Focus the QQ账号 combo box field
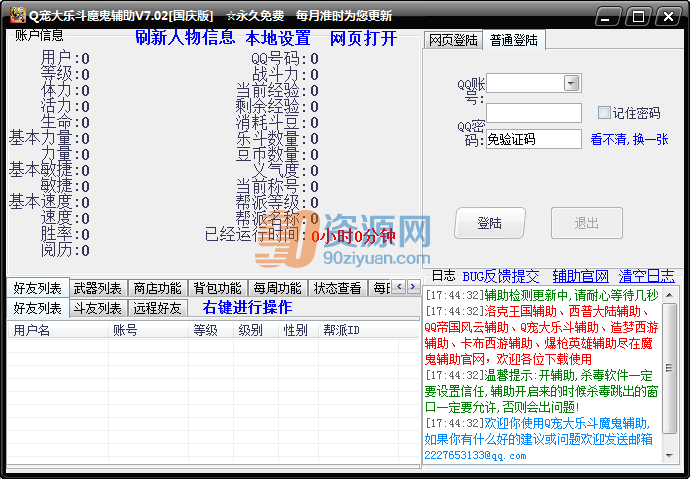The width and height of the screenshot is (690, 479). pyautogui.click(x=533, y=83)
